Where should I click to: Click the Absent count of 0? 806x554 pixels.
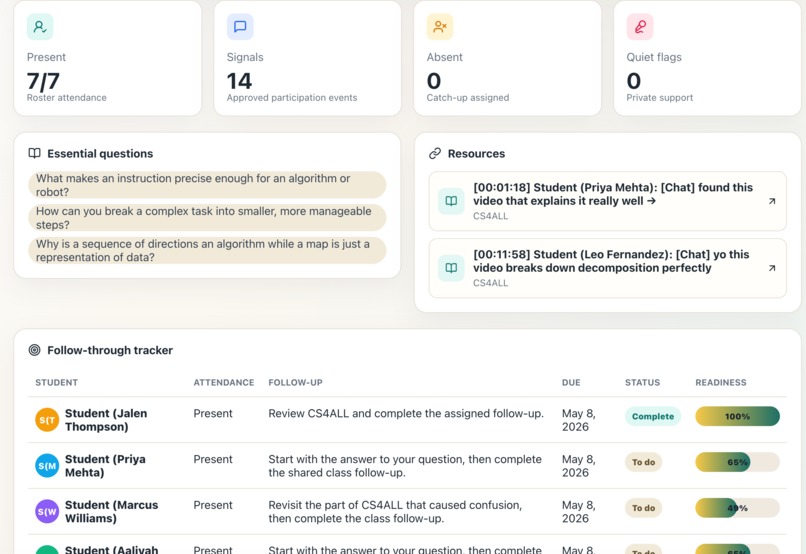[434, 81]
